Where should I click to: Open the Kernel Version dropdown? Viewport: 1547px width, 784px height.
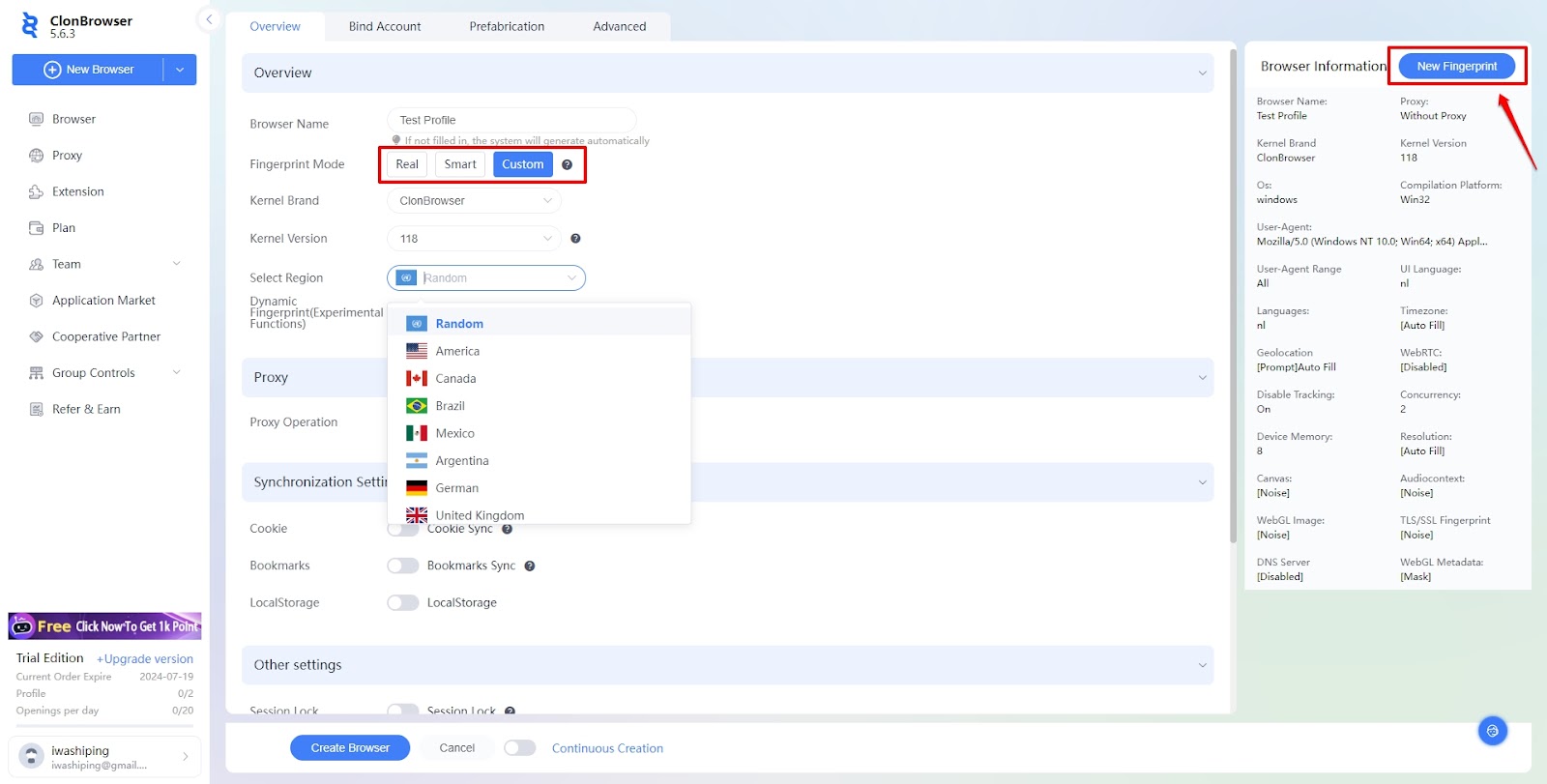(474, 238)
